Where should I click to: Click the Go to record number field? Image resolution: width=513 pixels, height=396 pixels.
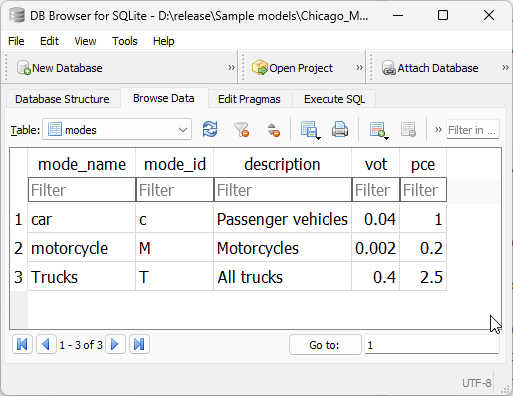pyautogui.click(x=432, y=345)
